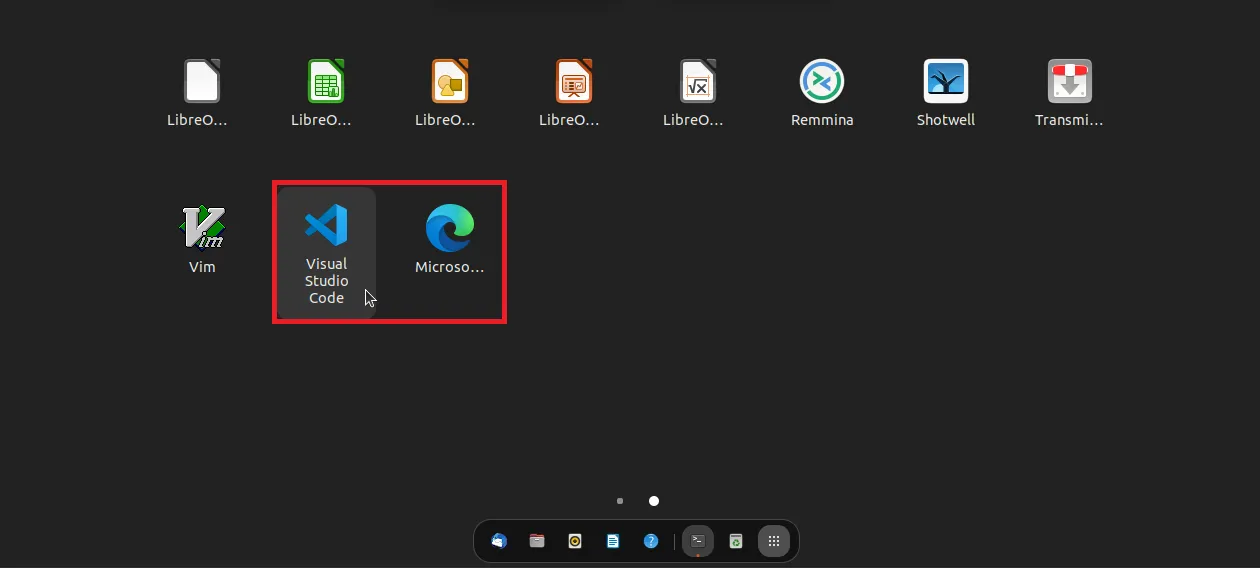Go to first app grid page dot
The image size is (1260, 568).
pos(620,500)
